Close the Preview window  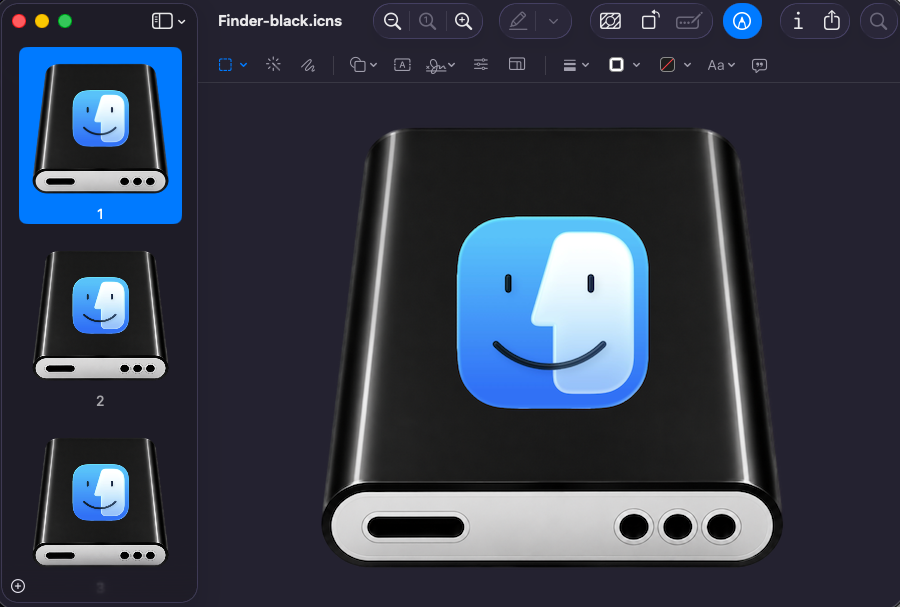(19, 21)
